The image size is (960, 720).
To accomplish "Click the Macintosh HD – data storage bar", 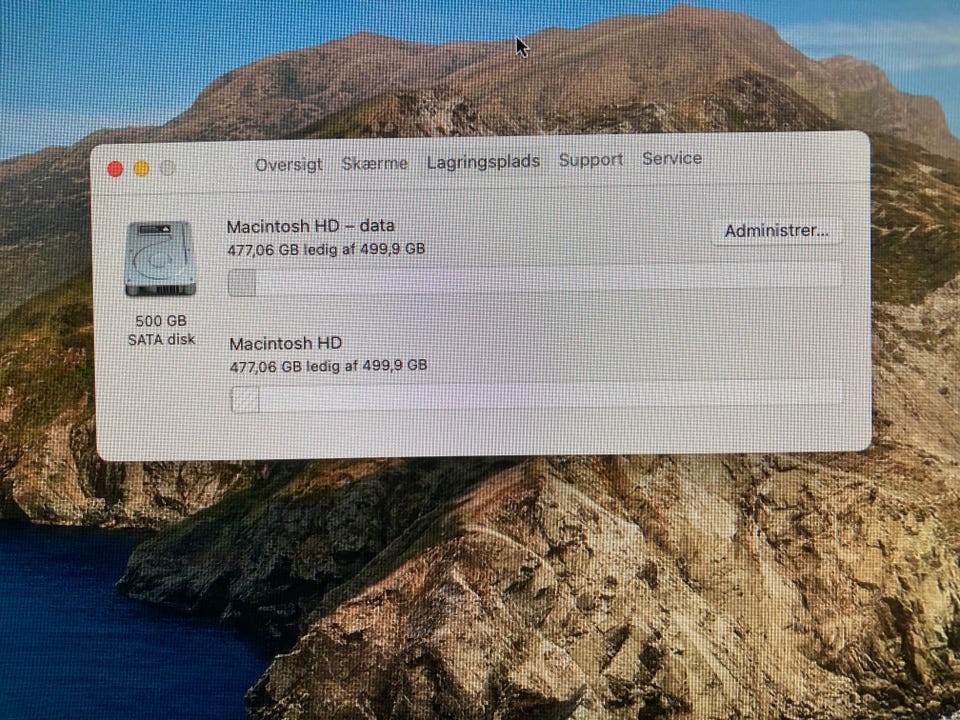I will 534,280.
